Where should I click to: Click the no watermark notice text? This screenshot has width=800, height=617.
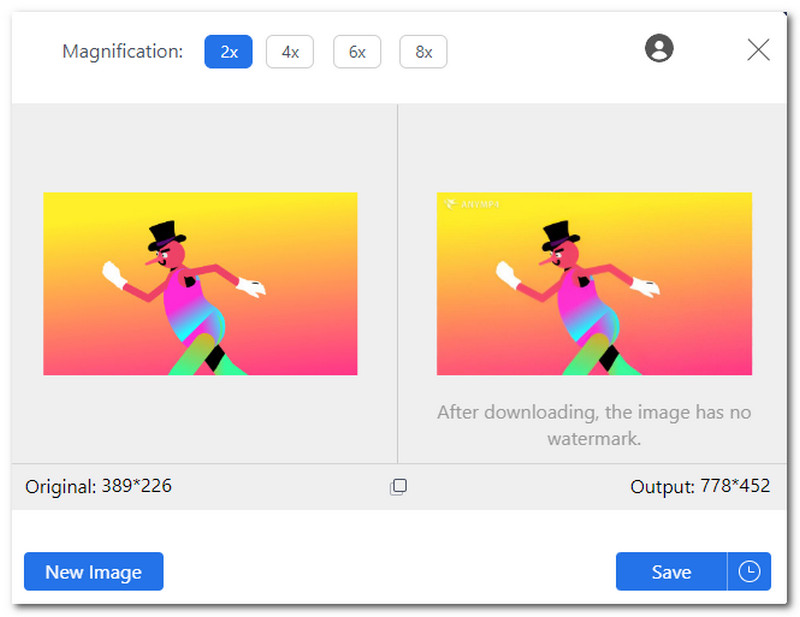[x=594, y=425]
